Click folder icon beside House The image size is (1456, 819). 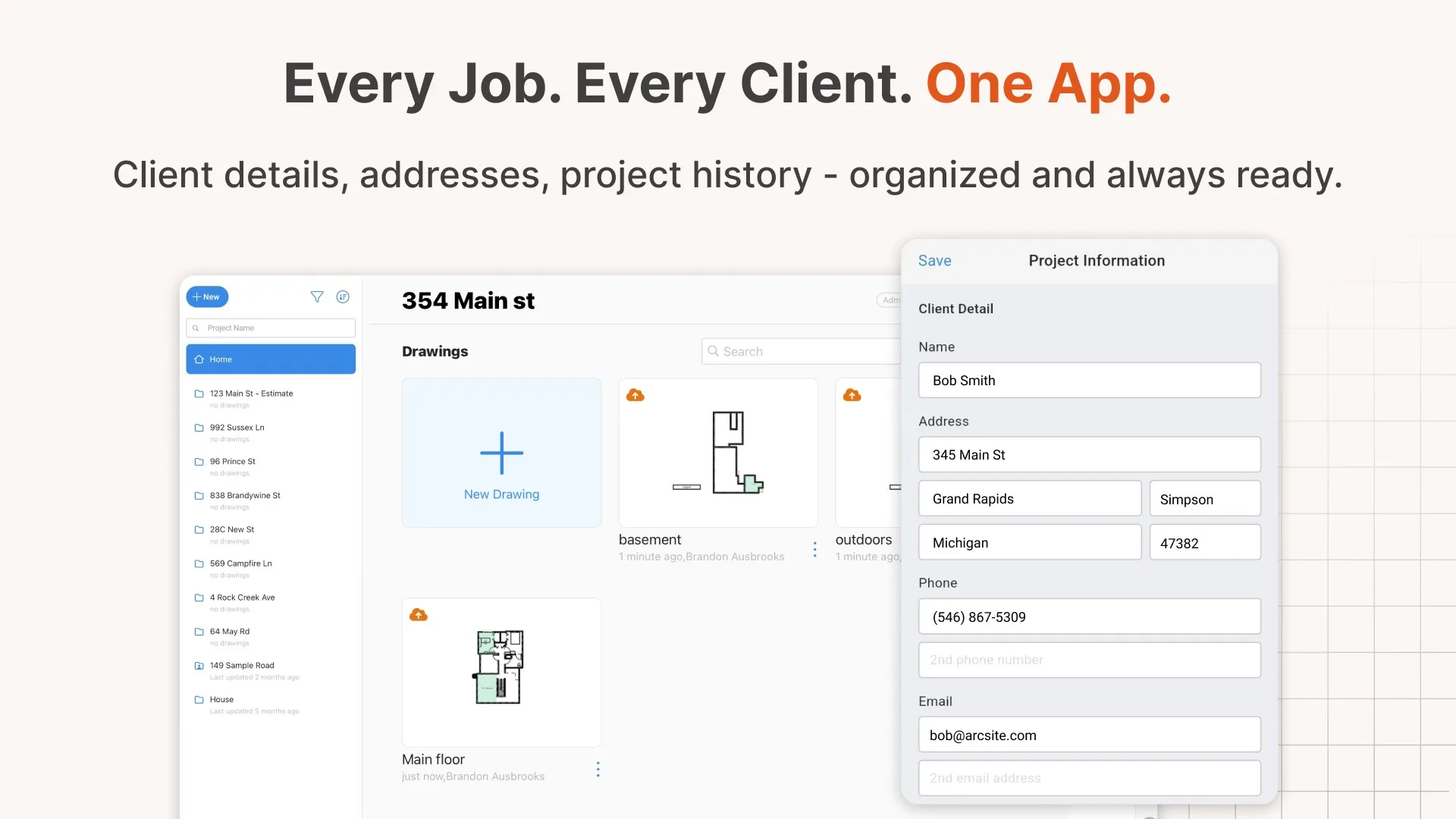point(199,700)
